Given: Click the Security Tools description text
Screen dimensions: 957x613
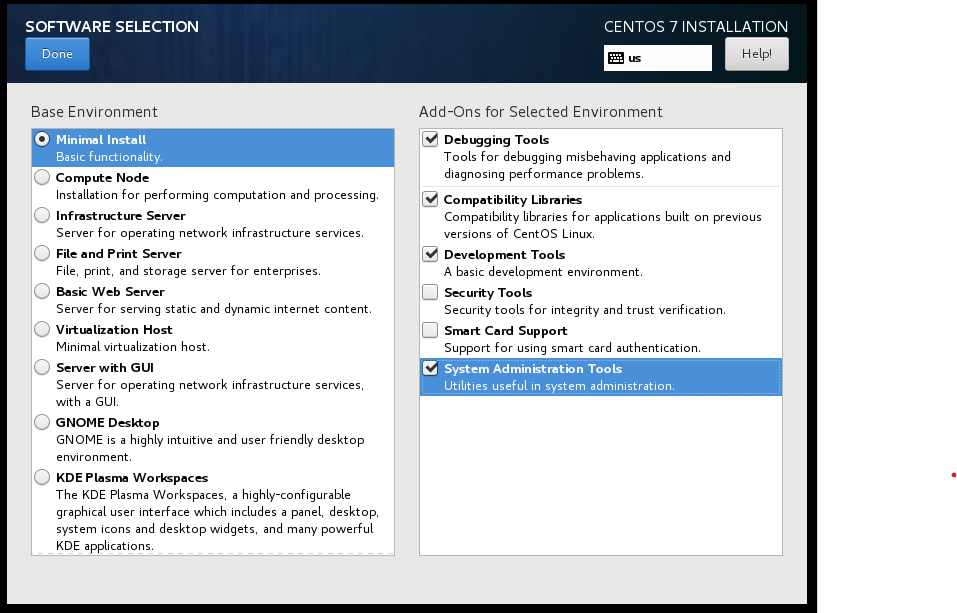Looking at the screenshot, I should click(585, 310).
